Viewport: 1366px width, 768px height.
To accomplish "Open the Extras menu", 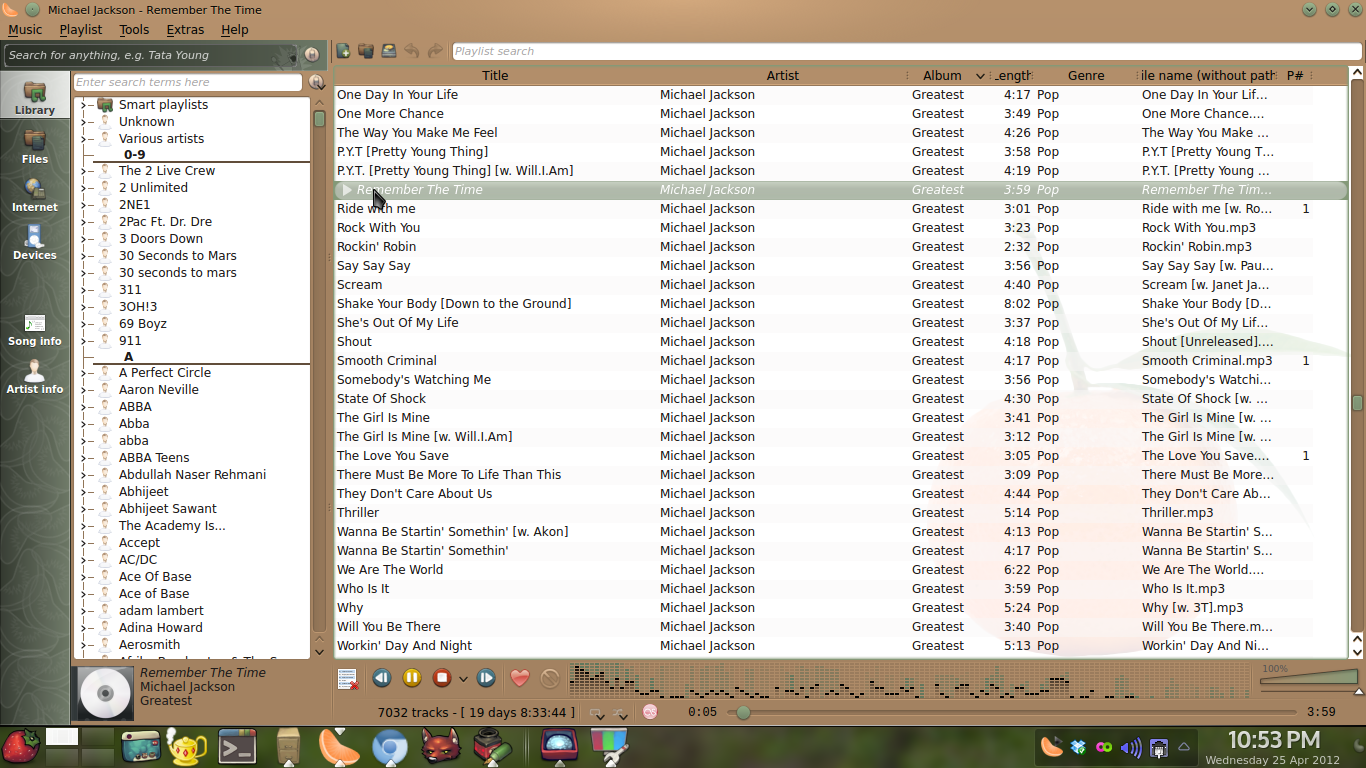I will (185, 30).
